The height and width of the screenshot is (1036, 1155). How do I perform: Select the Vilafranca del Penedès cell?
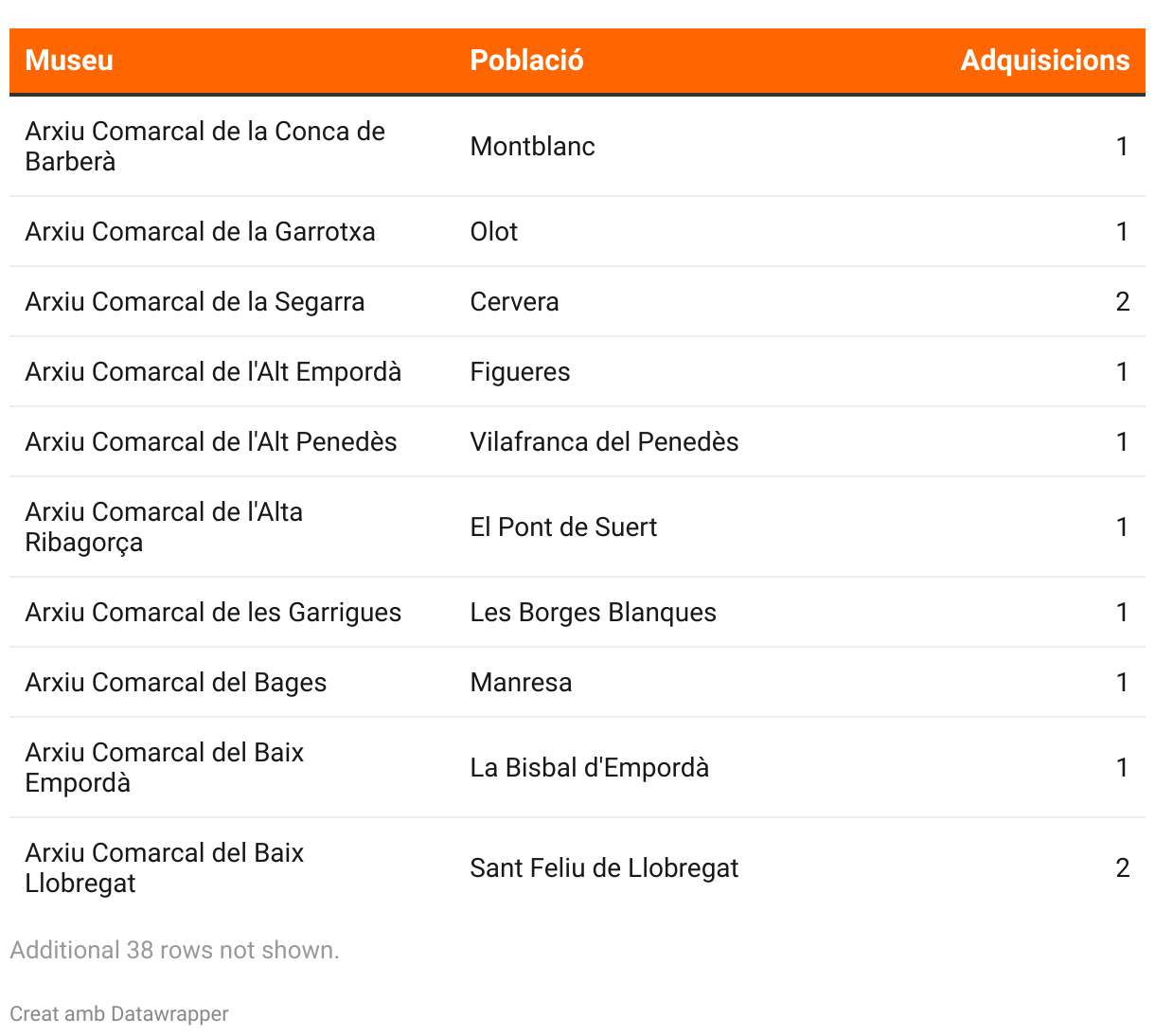tap(605, 442)
